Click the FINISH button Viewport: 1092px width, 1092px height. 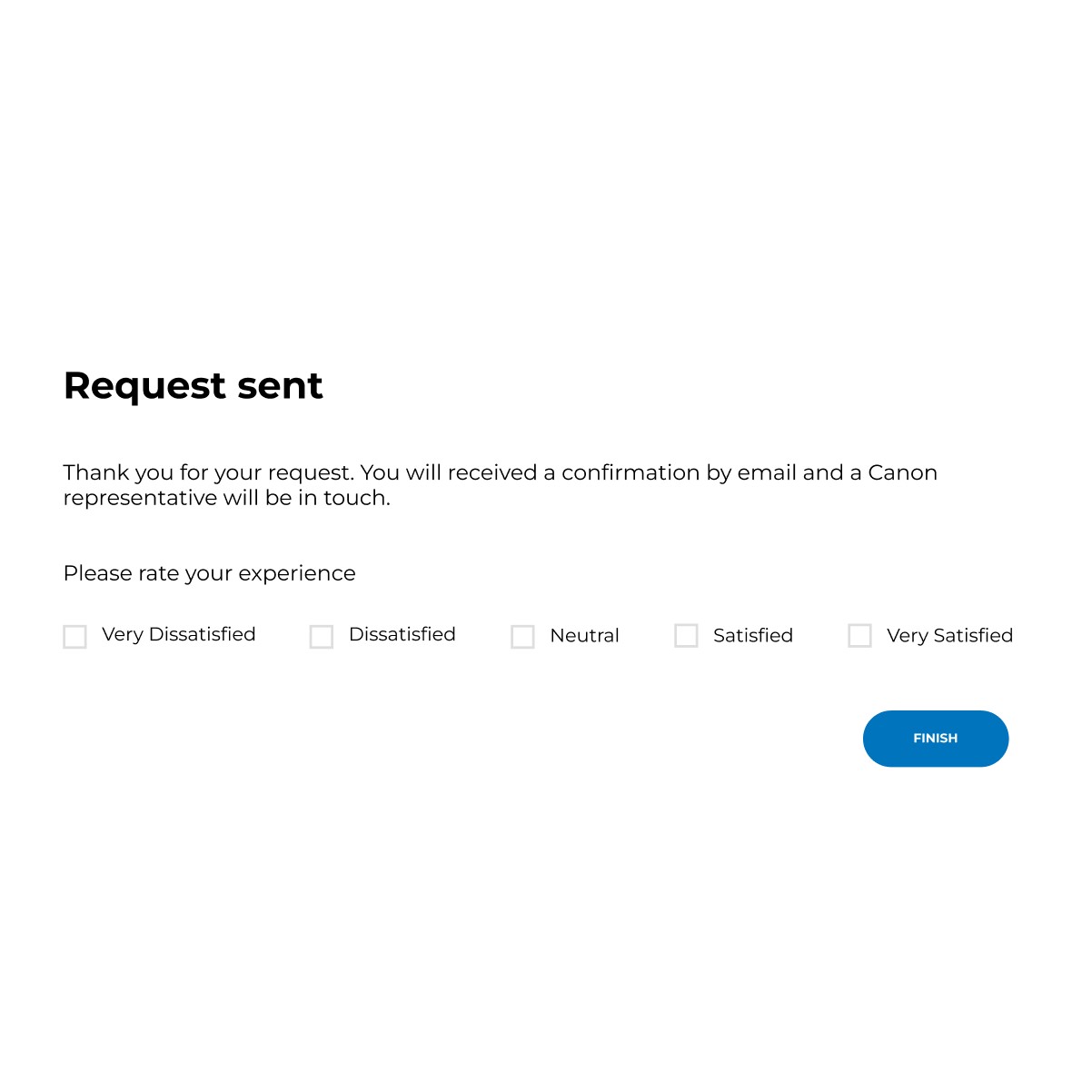936,739
